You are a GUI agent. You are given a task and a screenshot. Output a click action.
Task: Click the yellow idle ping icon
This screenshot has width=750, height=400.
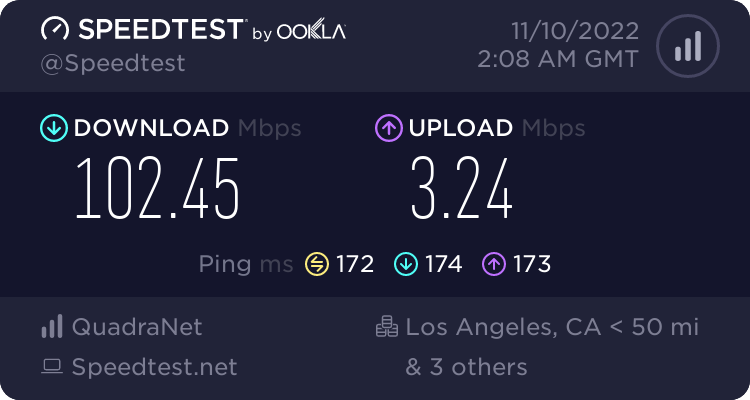317,264
